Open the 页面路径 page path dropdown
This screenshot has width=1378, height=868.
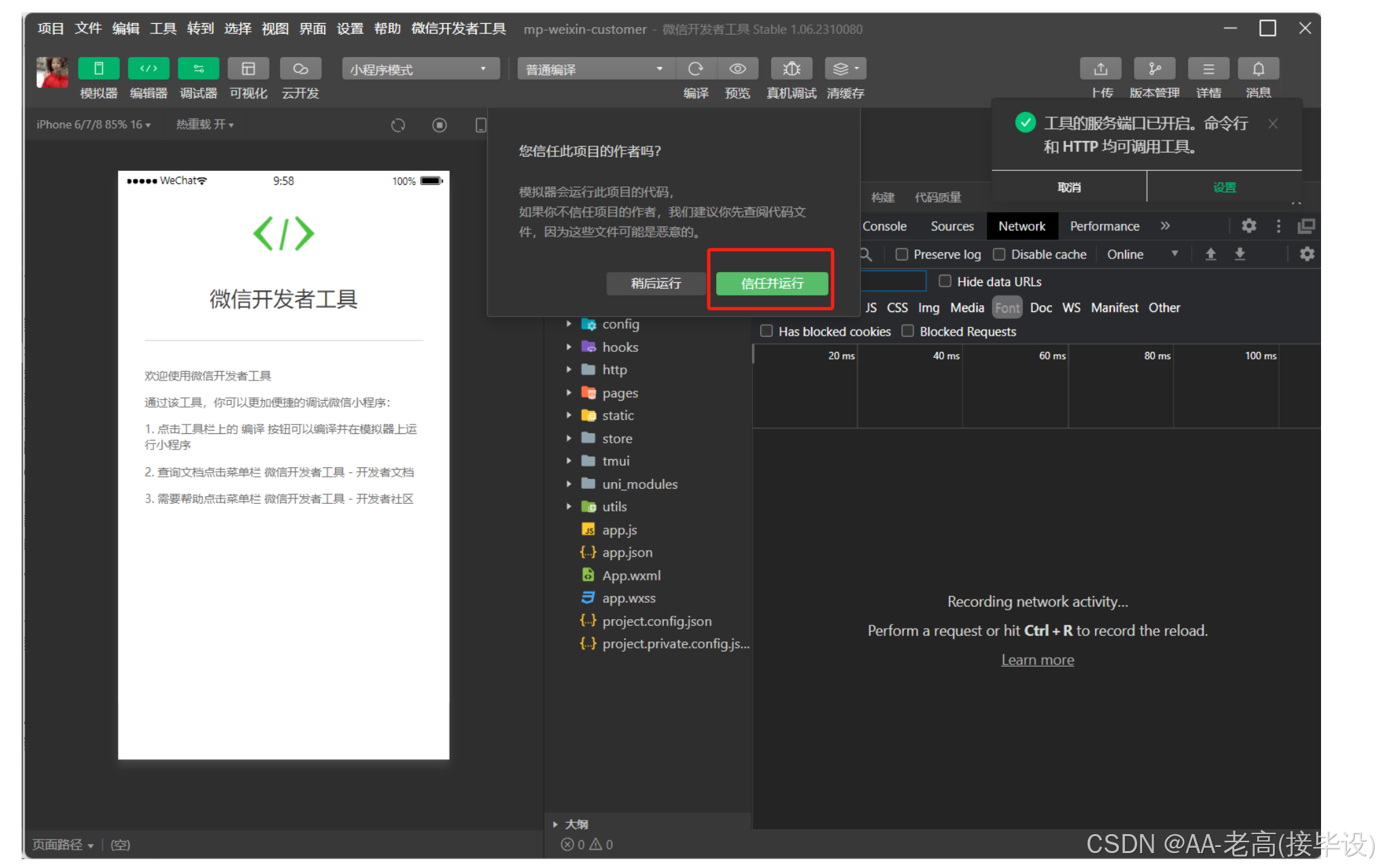point(63,845)
